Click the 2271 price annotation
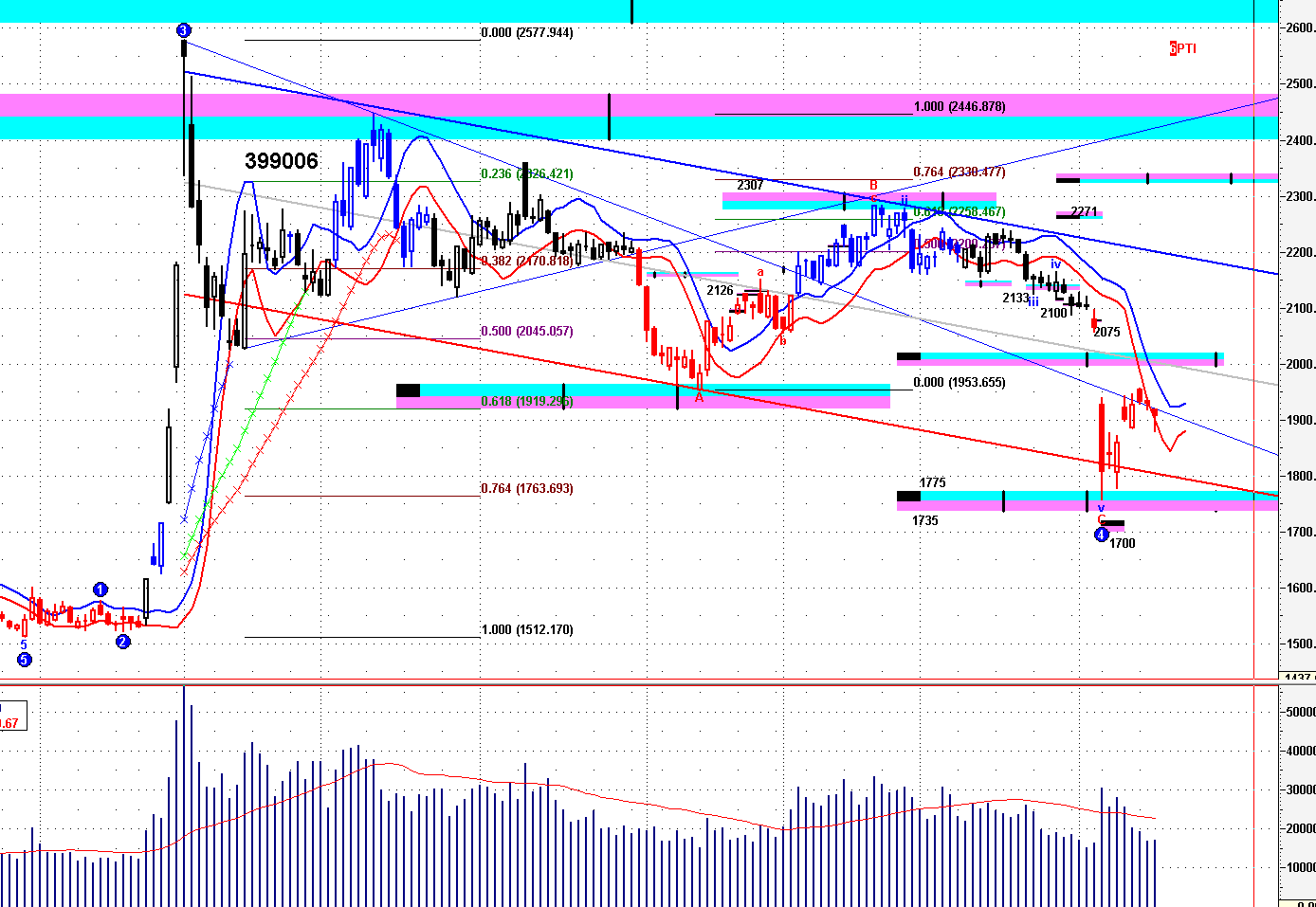Viewport: 1316px width, 907px height. (1084, 211)
